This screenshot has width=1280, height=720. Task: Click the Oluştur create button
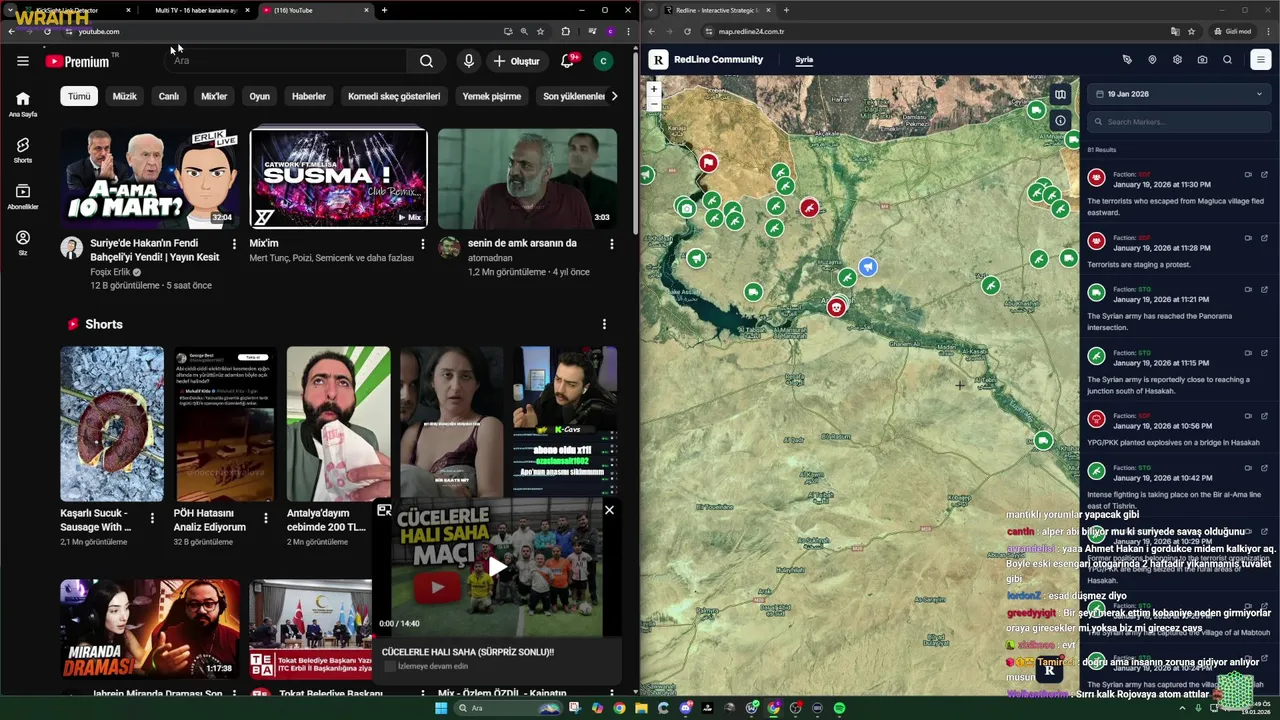pyautogui.click(x=516, y=61)
